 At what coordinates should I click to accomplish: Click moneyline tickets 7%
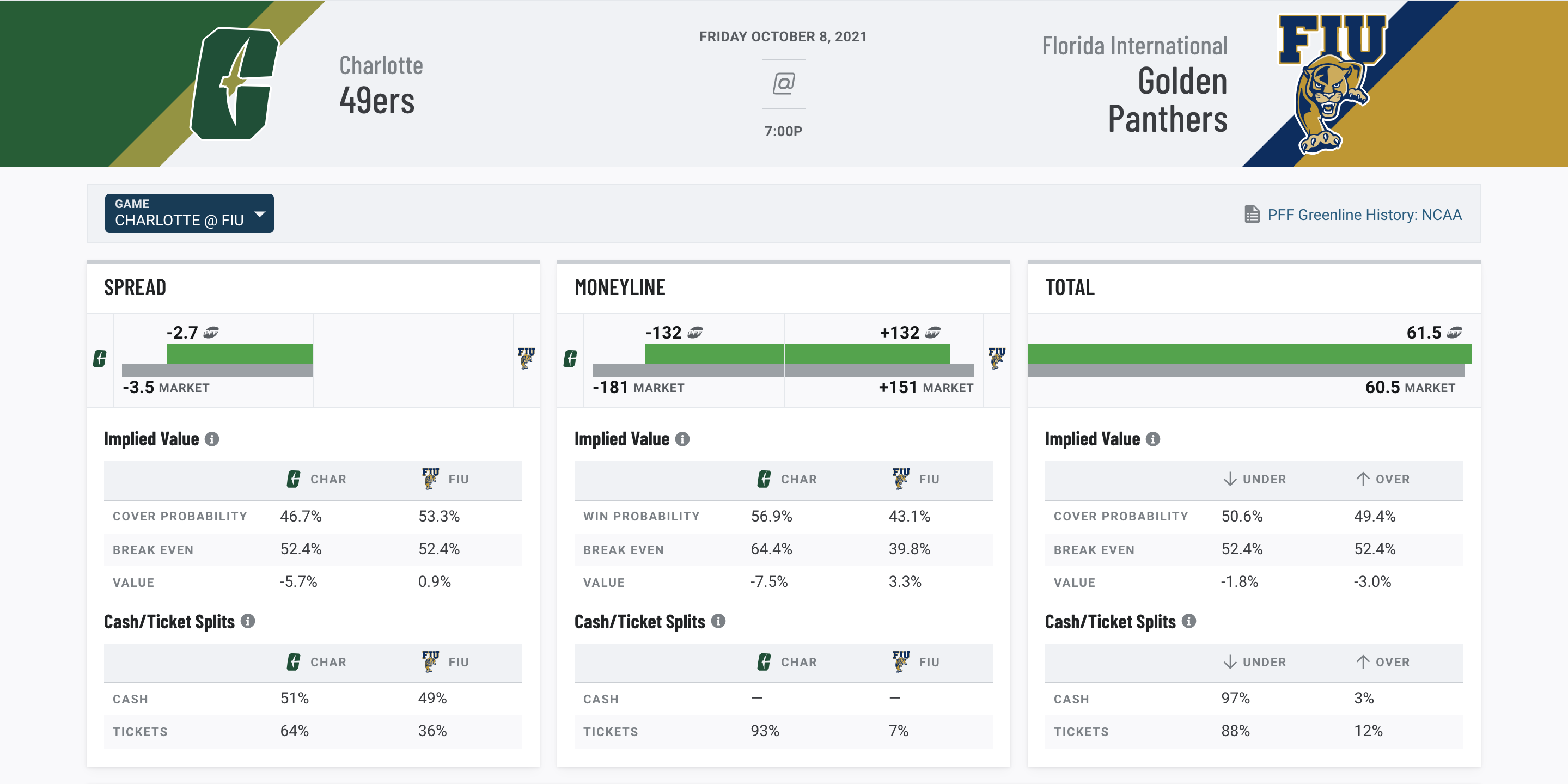click(x=899, y=731)
